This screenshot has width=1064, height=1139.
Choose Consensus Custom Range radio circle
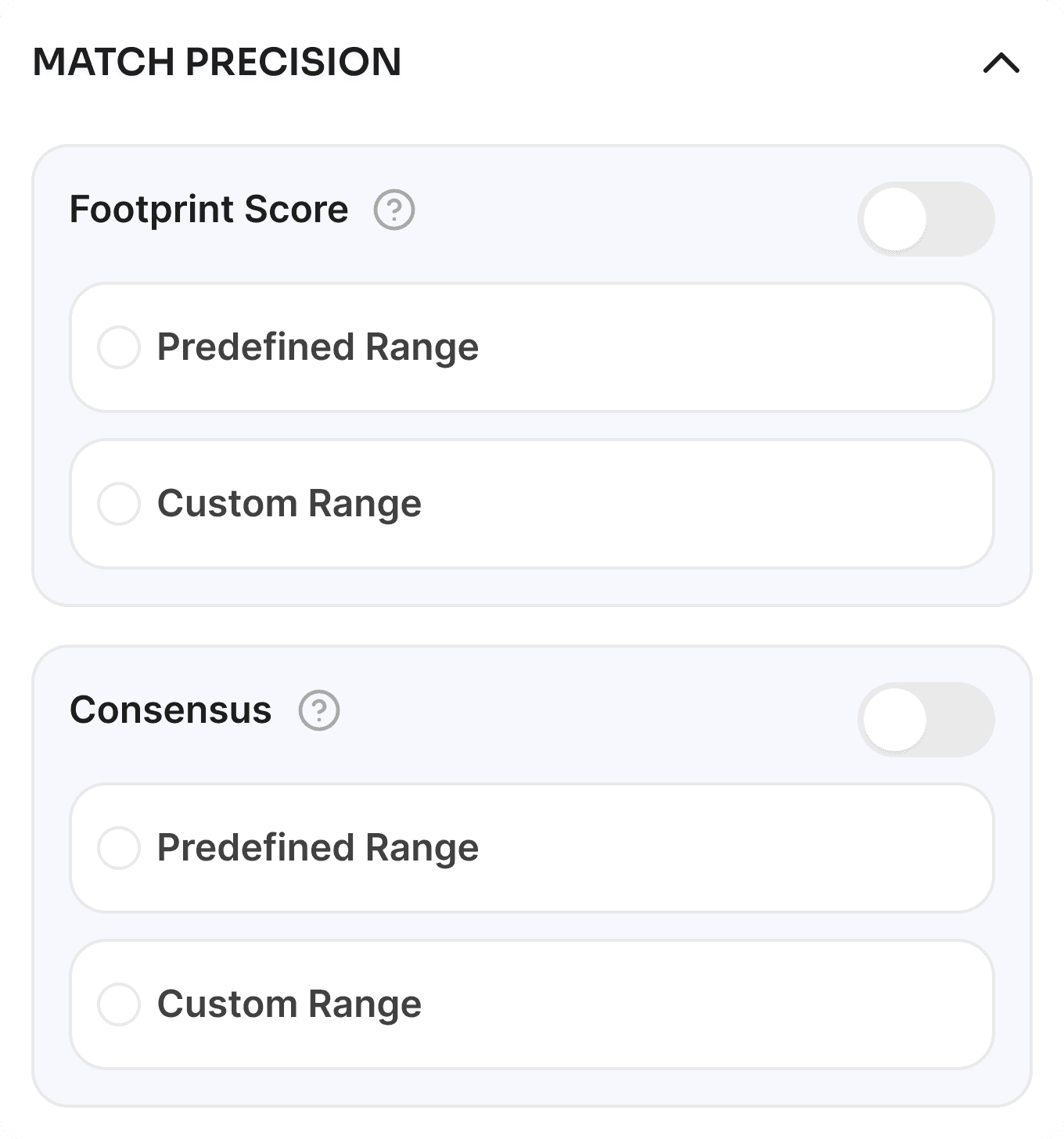(119, 1004)
